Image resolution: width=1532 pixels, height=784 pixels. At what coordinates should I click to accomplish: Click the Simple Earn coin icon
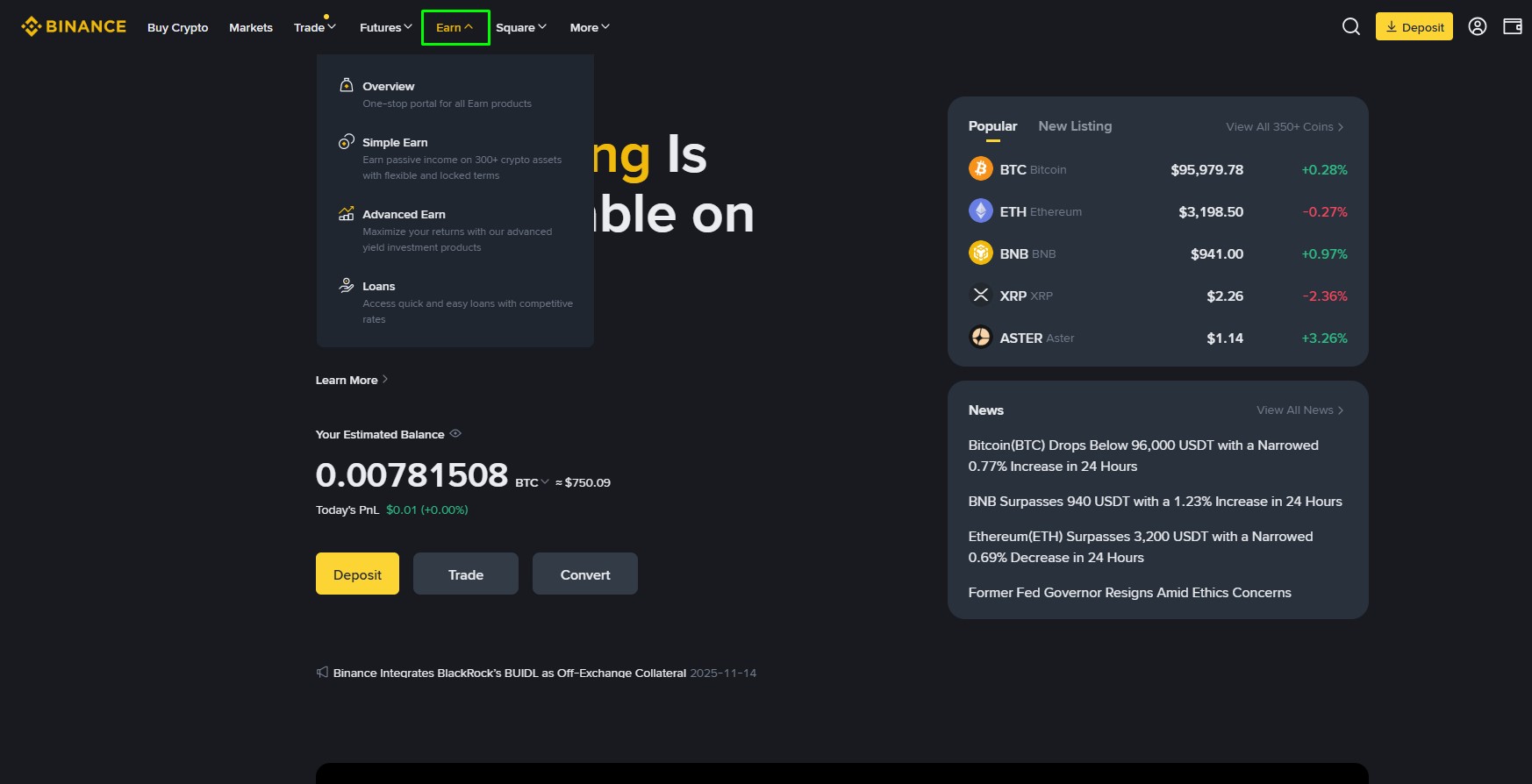tap(347, 141)
